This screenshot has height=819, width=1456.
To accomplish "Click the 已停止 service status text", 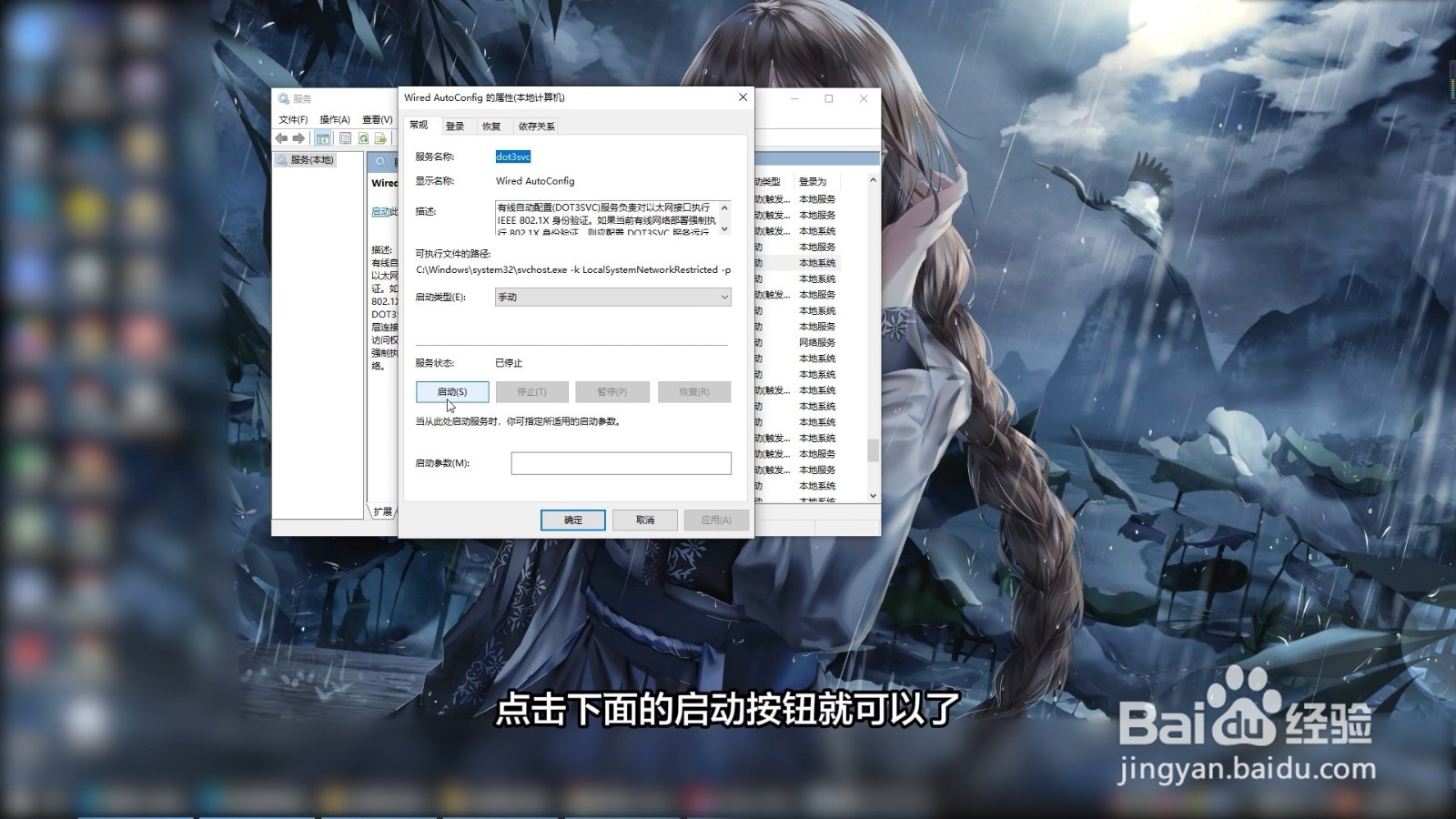I will pyautogui.click(x=509, y=363).
